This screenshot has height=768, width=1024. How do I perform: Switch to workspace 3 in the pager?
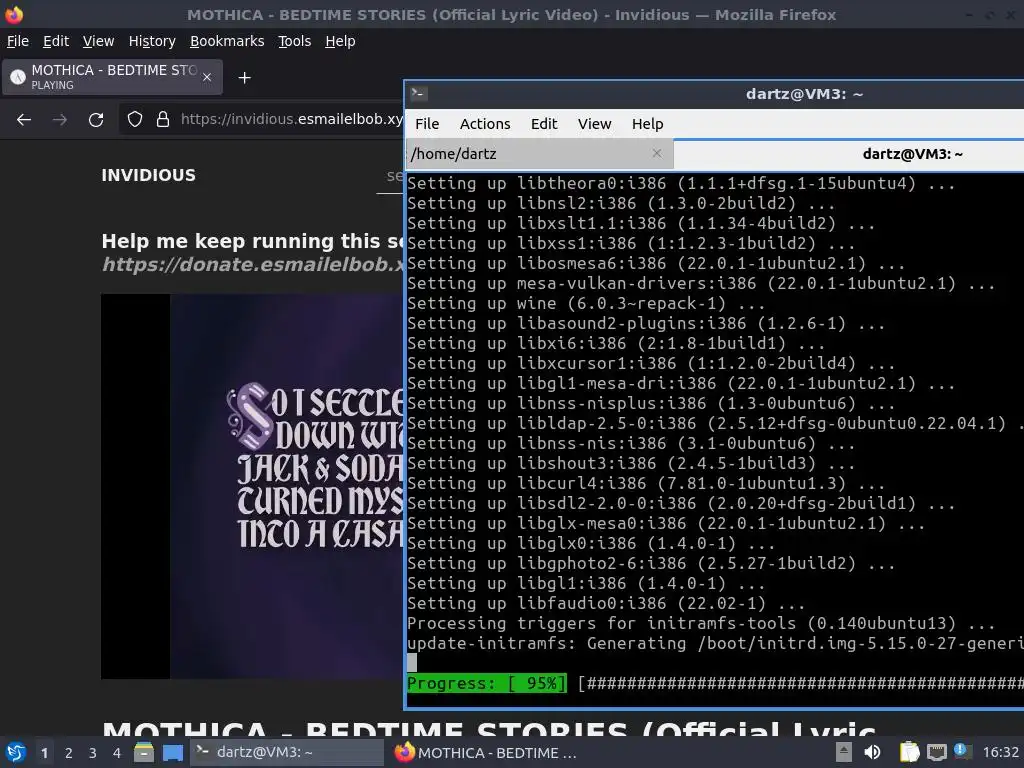(x=92, y=753)
